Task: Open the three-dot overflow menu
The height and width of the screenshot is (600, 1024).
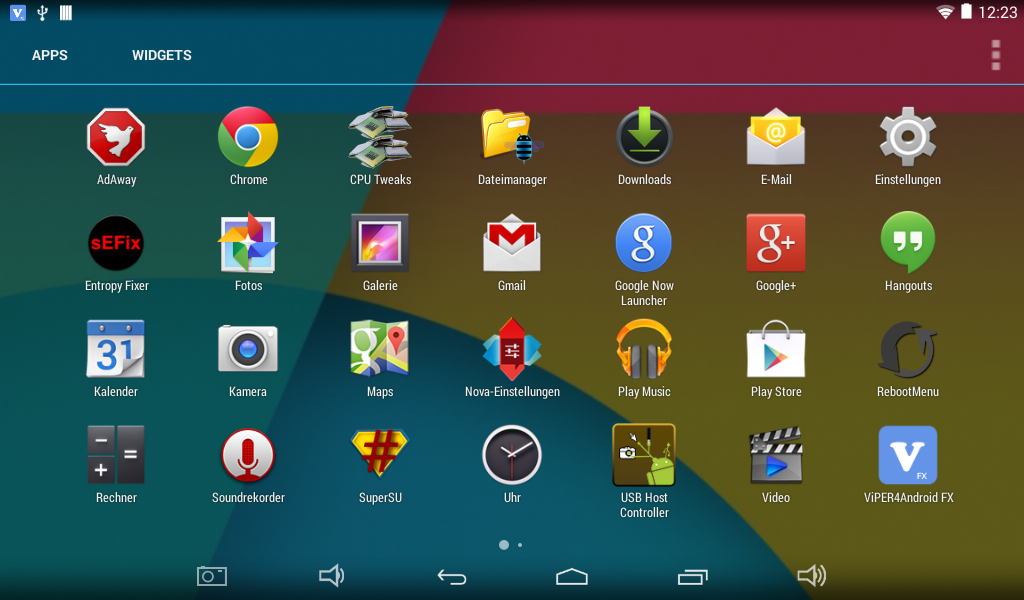Action: tap(996, 55)
